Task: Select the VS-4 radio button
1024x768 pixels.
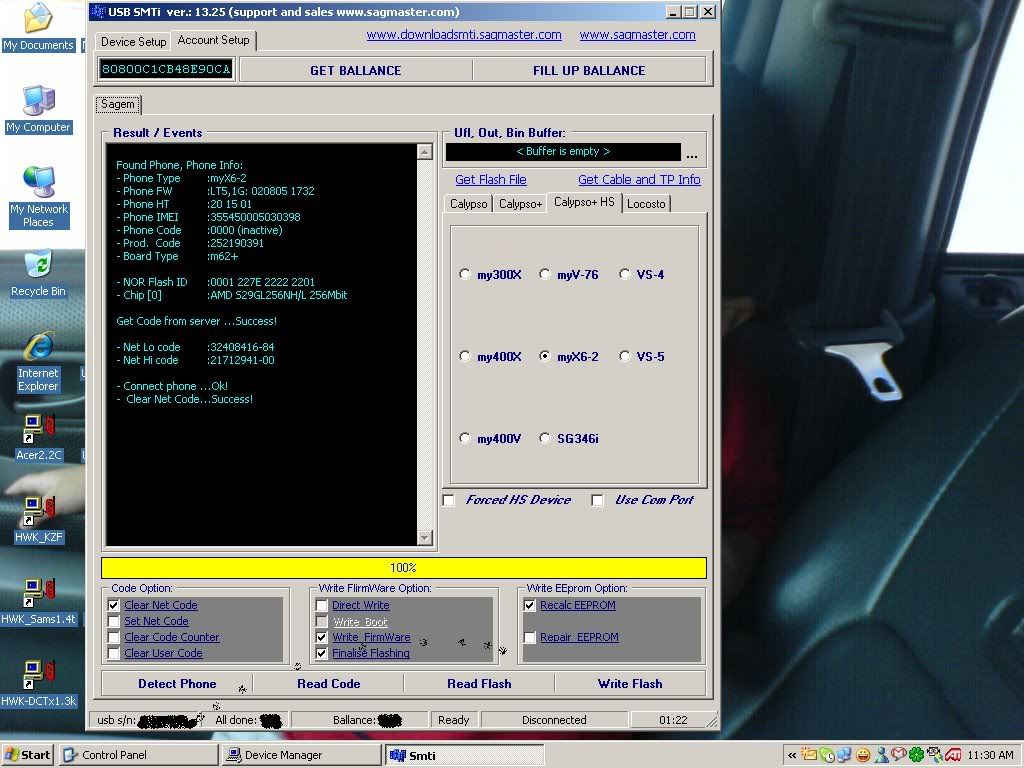Action: 625,274
